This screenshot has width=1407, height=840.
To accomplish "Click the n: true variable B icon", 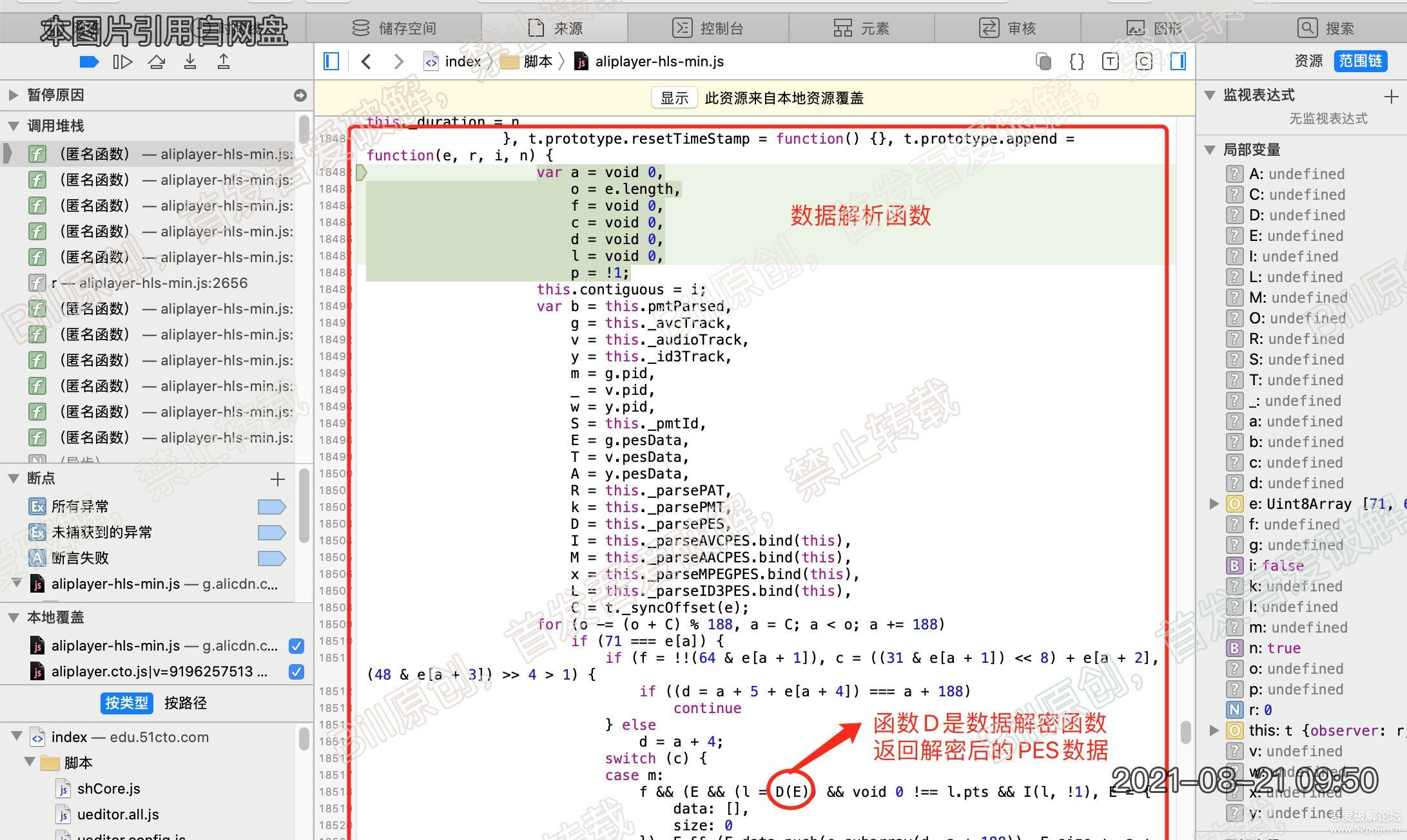I will [1234, 648].
